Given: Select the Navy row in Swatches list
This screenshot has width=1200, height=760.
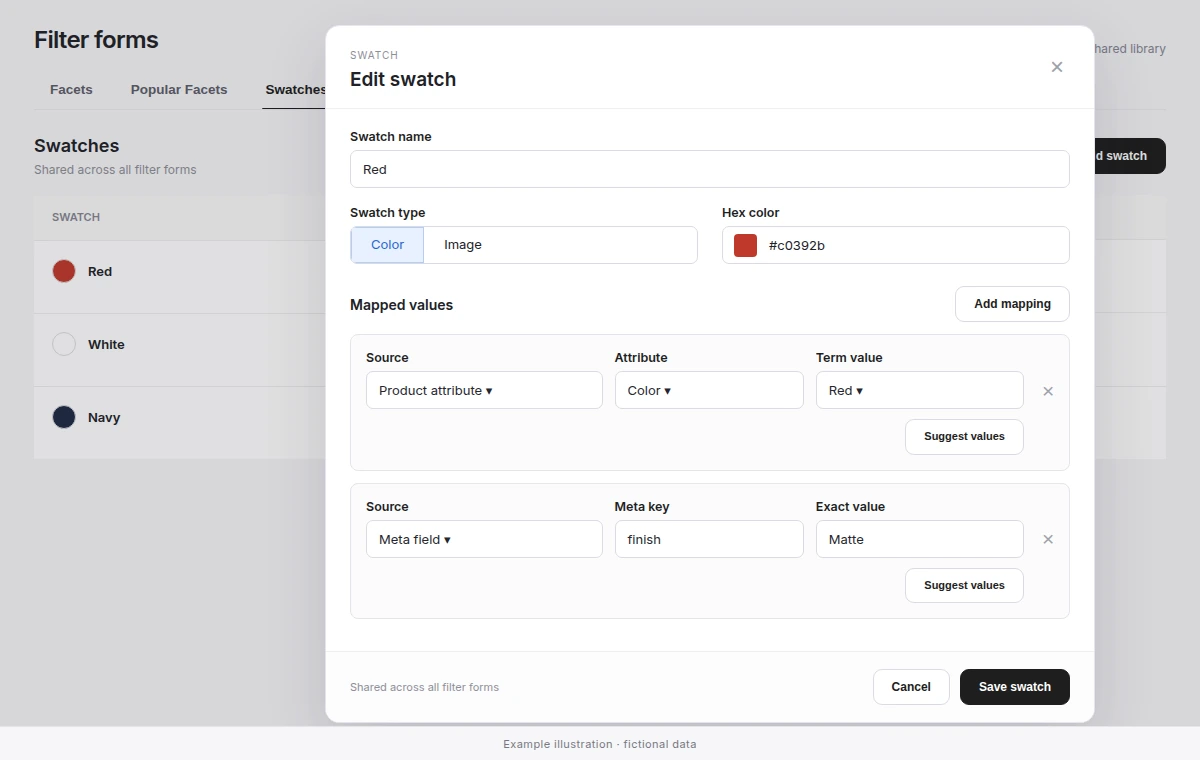Looking at the screenshot, I should tap(180, 423).
